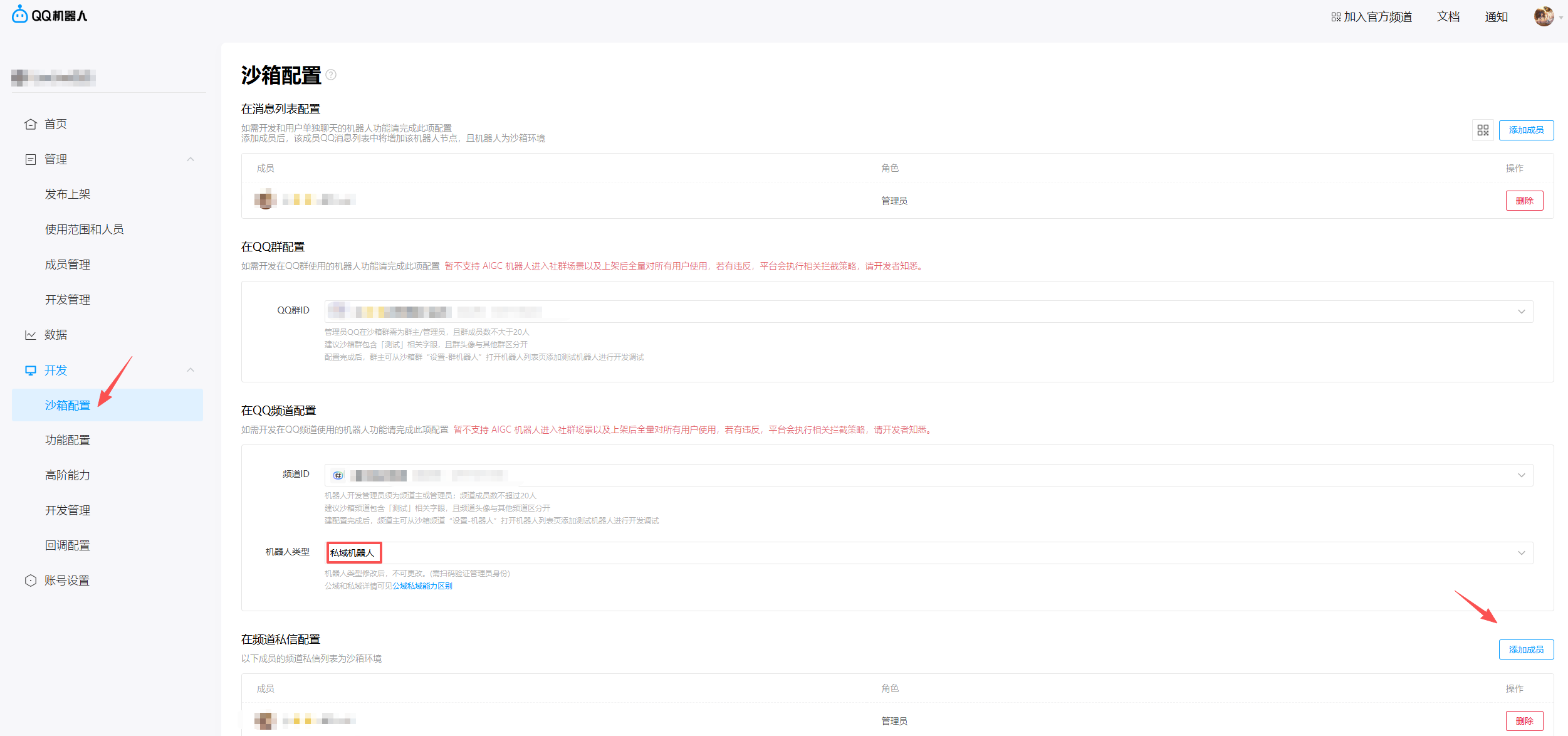Click the 数据 chart icon in sidebar
The width and height of the screenshot is (1568, 736).
(30, 335)
